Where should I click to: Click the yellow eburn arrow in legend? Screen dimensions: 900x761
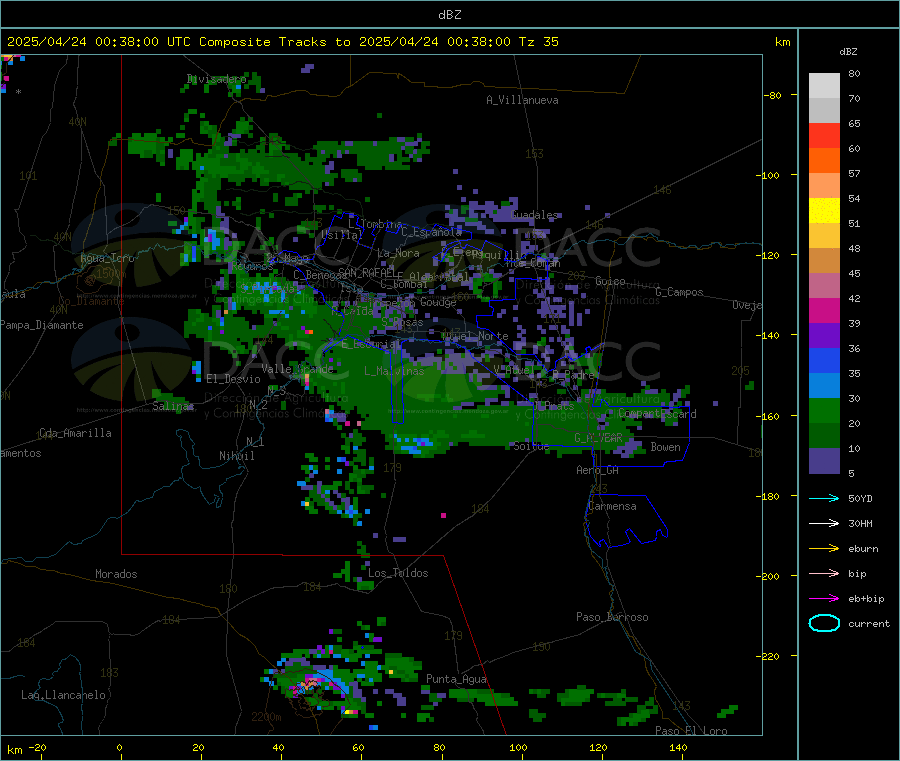(824, 549)
